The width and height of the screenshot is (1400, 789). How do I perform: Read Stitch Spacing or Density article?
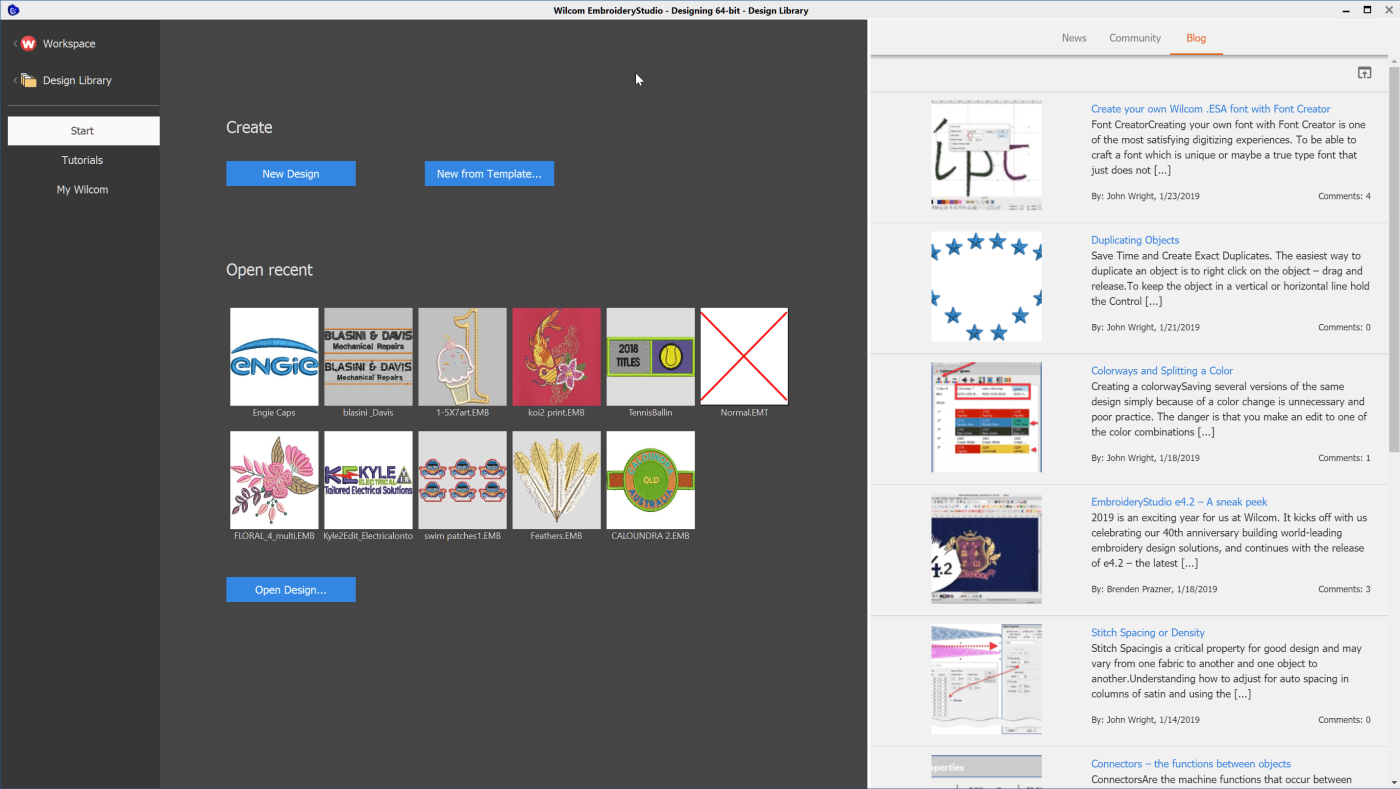[1147, 633]
